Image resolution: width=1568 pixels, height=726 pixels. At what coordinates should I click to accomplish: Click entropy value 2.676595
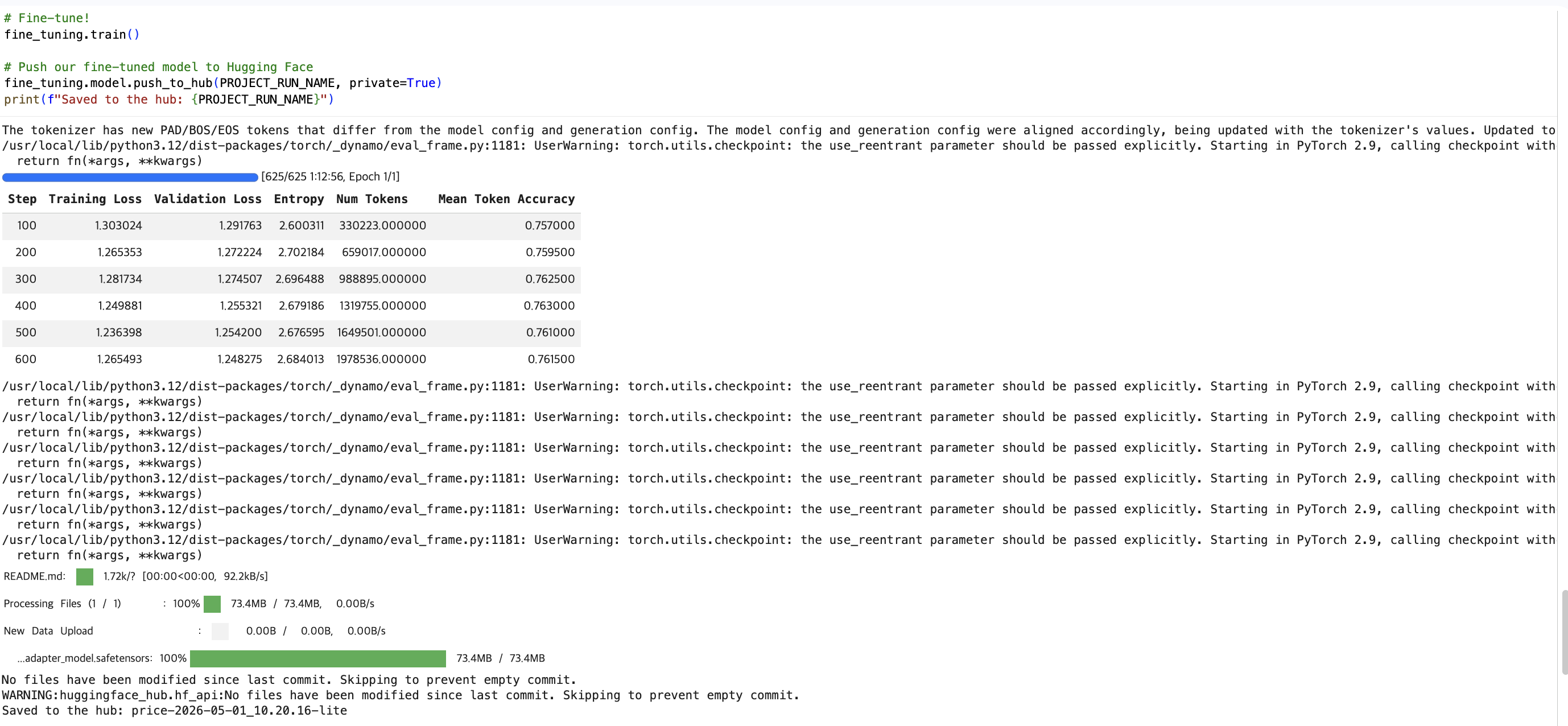302,332
